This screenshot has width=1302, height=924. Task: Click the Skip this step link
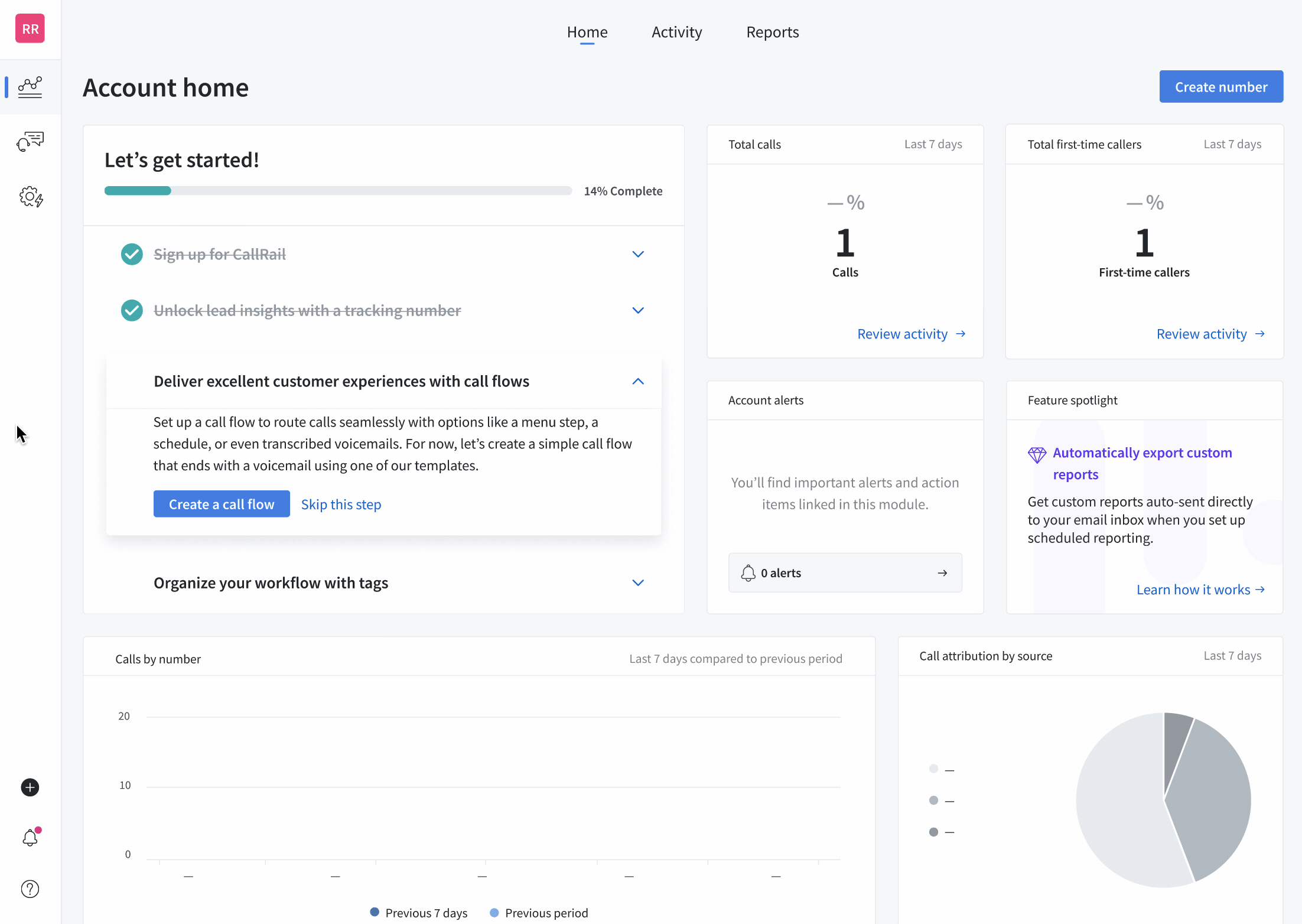(x=341, y=504)
